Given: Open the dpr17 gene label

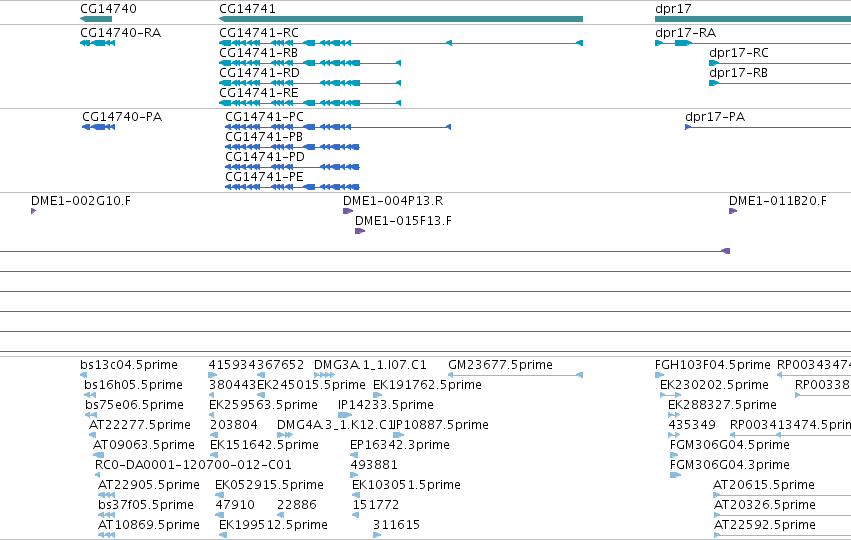Looking at the screenshot, I should pos(673,9).
